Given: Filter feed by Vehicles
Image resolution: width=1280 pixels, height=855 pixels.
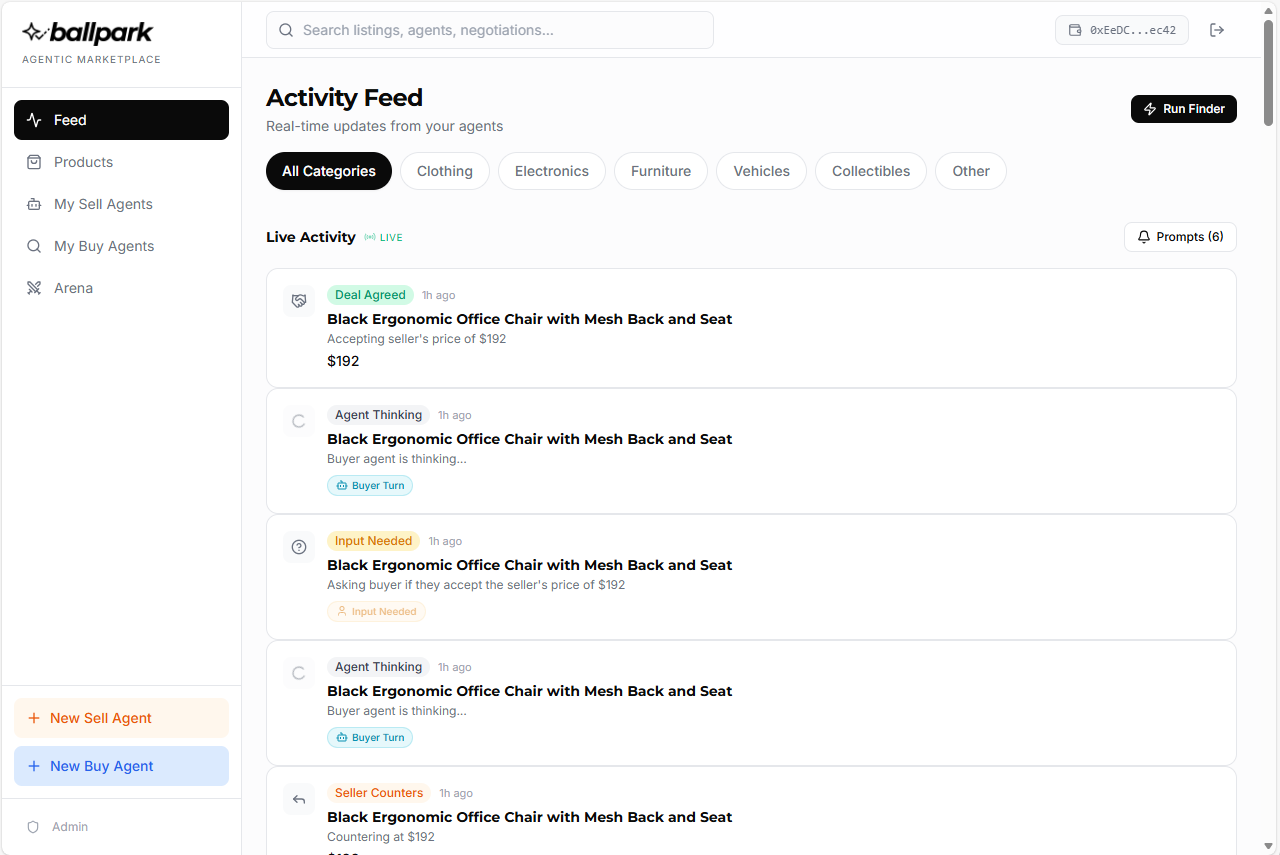Looking at the screenshot, I should 762,171.
